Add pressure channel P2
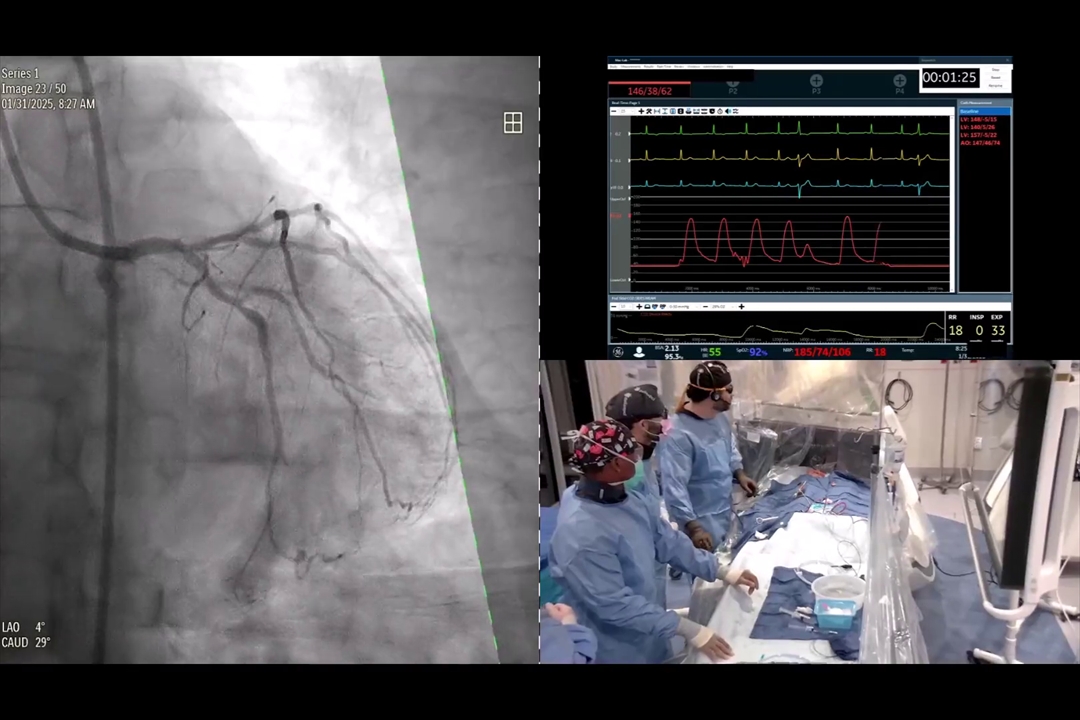 point(732,82)
